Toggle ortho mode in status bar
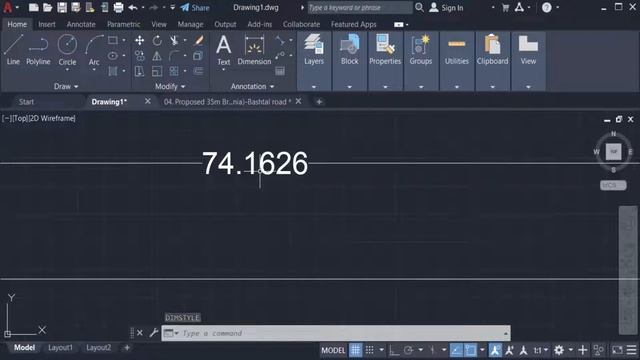This screenshot has width=640, height=360. (394, 350)
